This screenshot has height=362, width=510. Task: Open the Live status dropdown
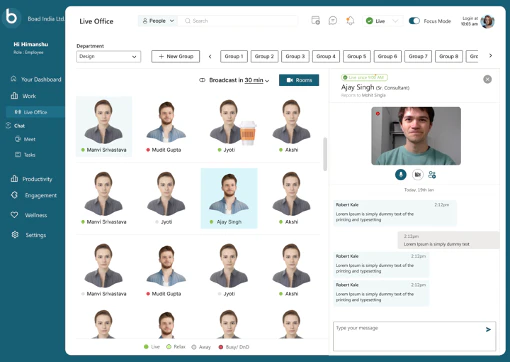[382, 21]
